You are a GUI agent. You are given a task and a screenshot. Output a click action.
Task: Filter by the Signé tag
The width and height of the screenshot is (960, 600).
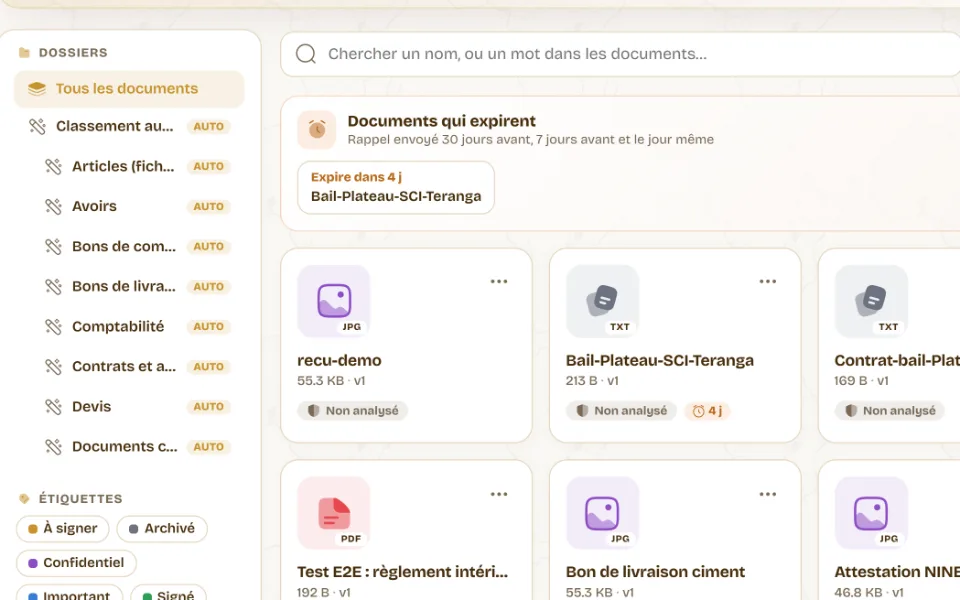click(x=168, y=594)
